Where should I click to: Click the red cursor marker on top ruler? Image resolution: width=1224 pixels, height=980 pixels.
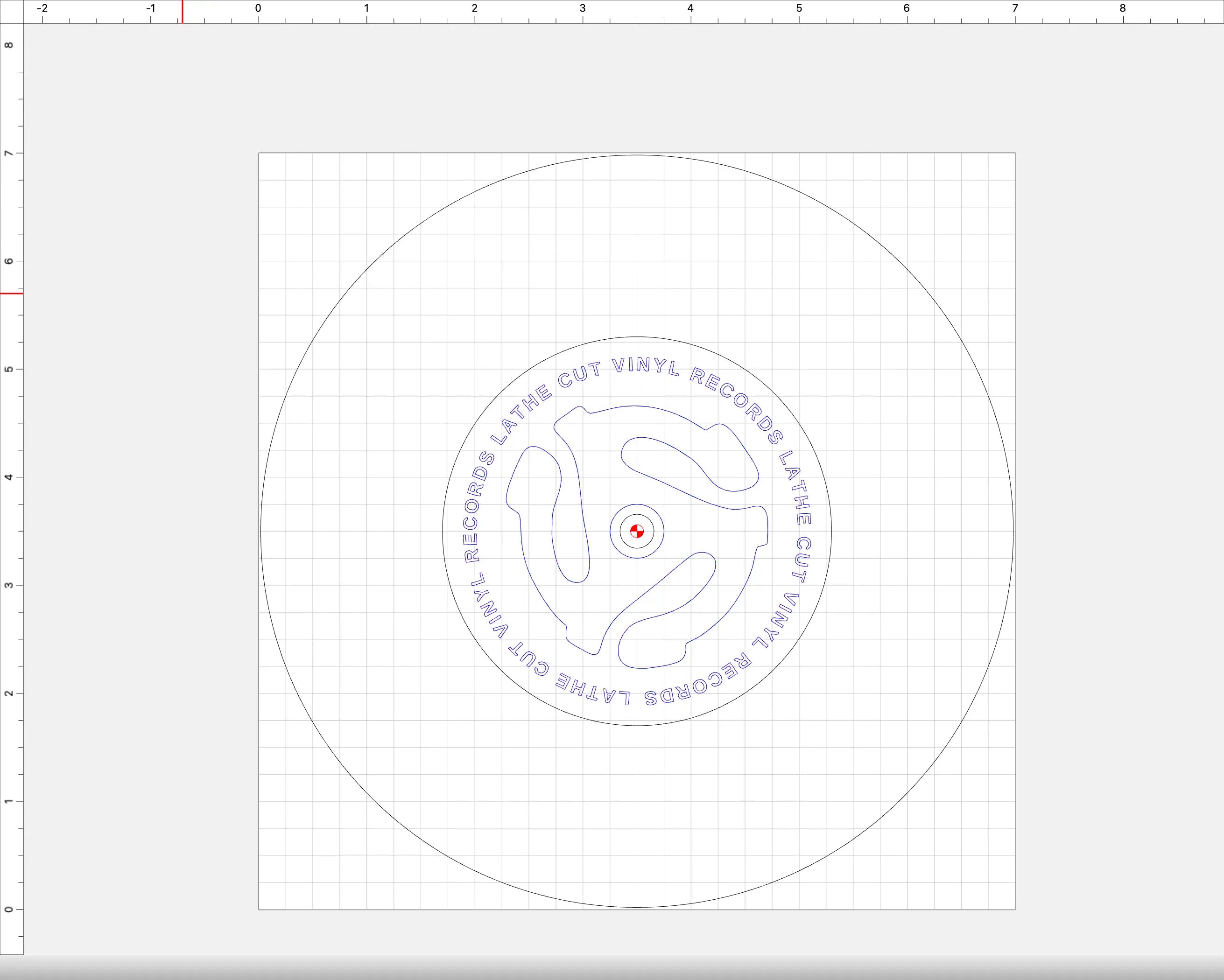(182, 11)
